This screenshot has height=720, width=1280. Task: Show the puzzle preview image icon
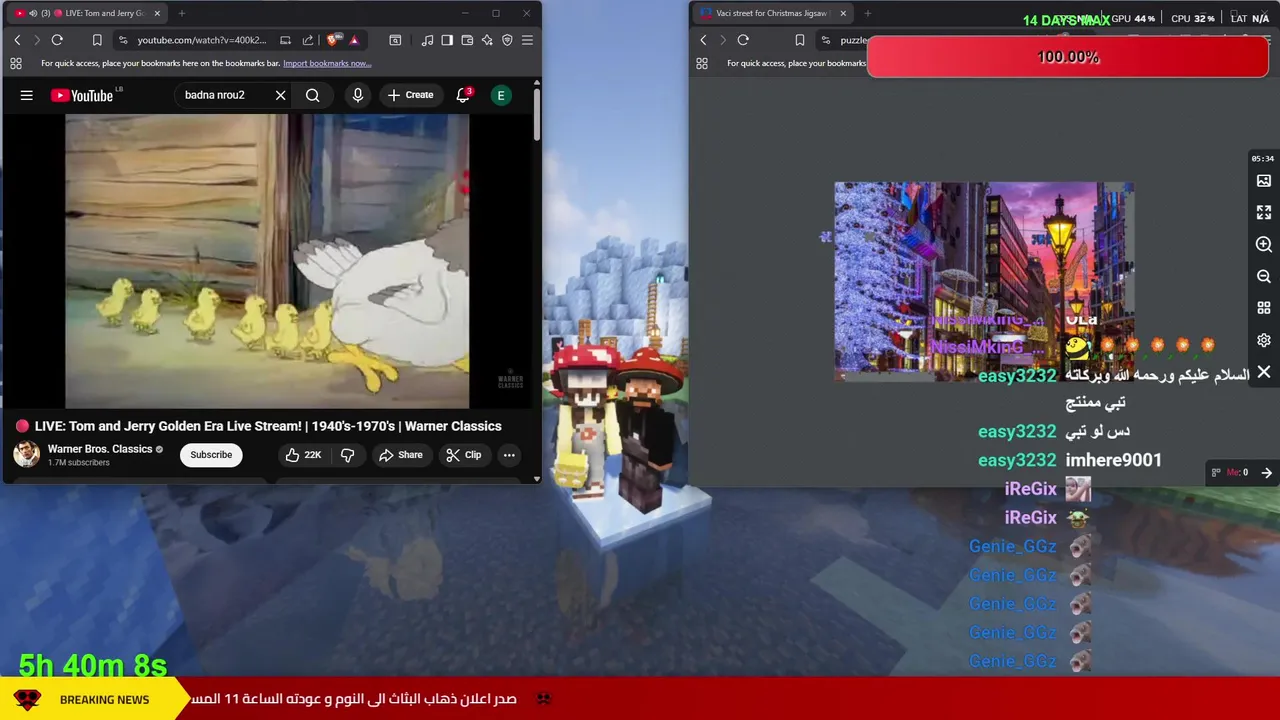click(1264, 181)
